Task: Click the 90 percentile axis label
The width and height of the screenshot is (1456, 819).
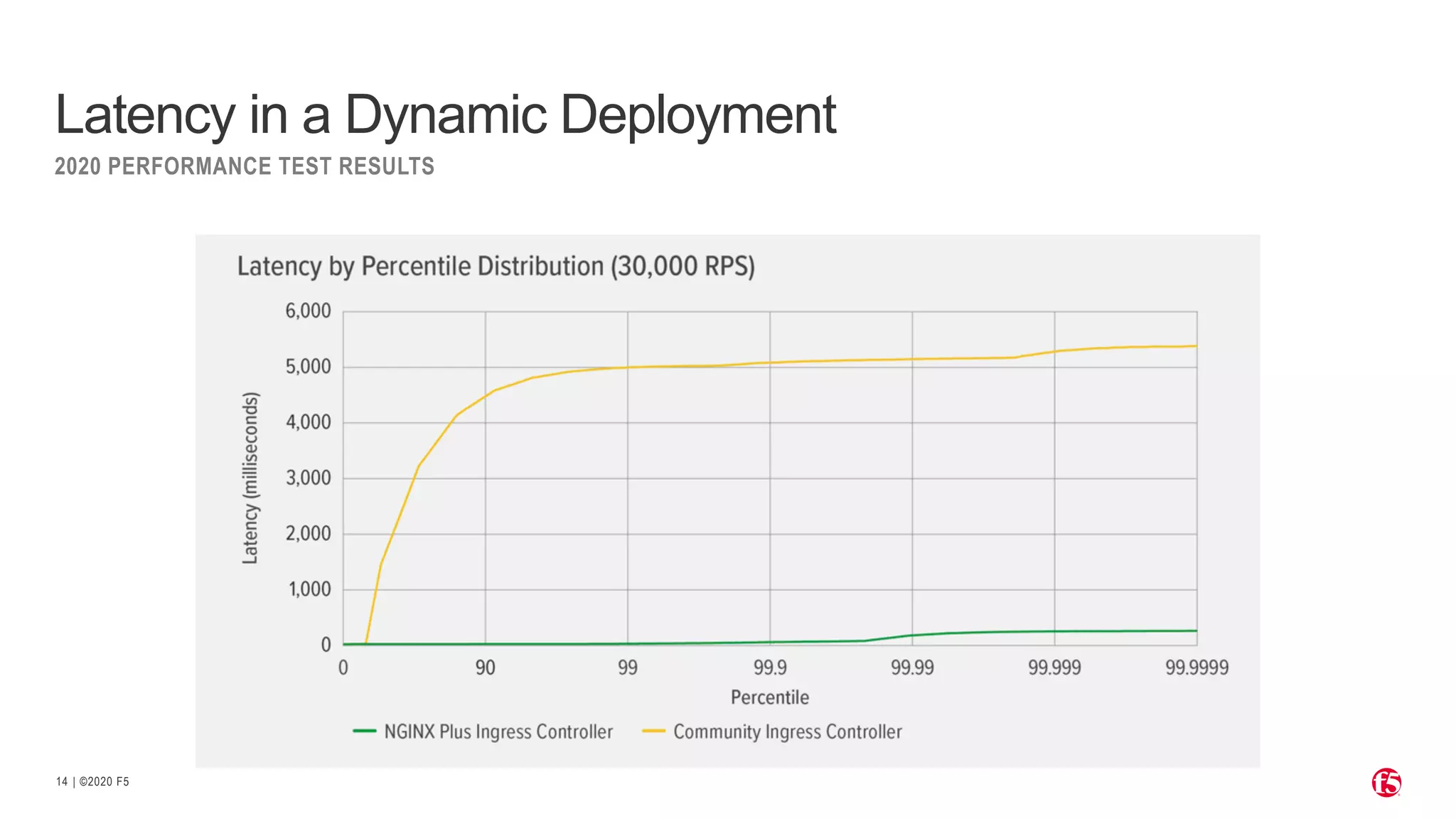Action: pyautogui.click(x=485, y=668)
